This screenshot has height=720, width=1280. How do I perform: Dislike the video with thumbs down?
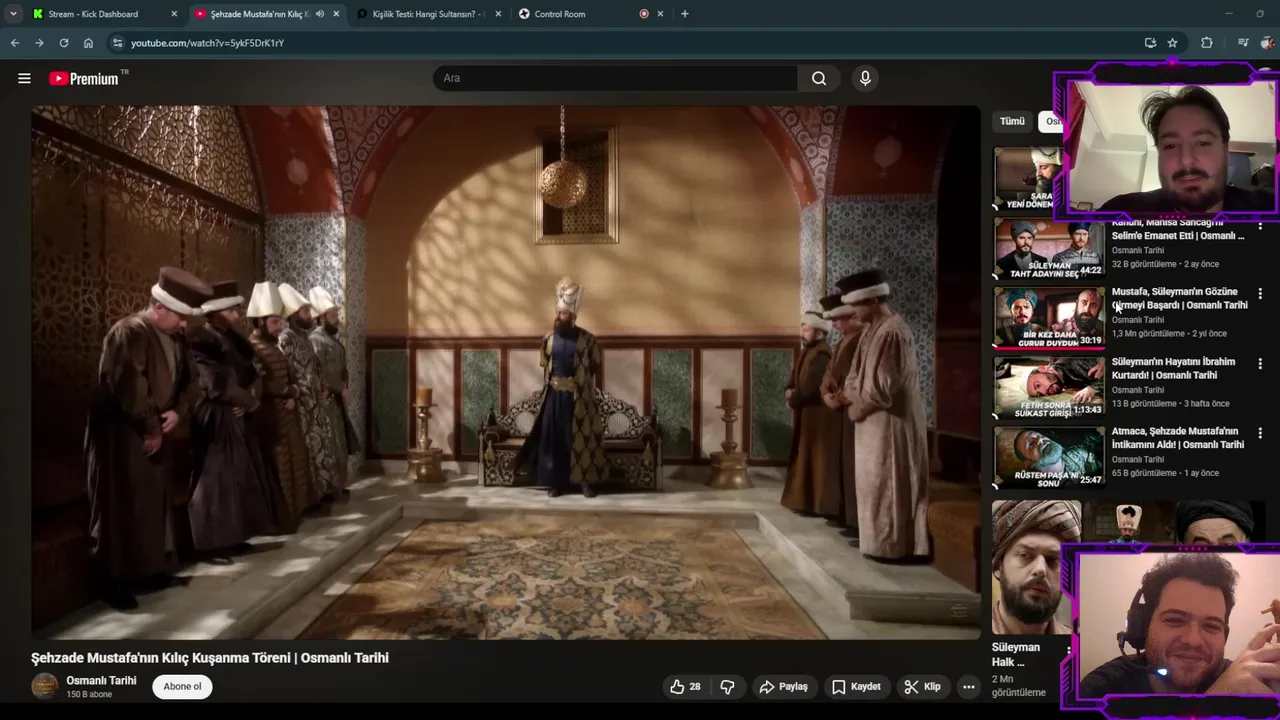(727, 687)
